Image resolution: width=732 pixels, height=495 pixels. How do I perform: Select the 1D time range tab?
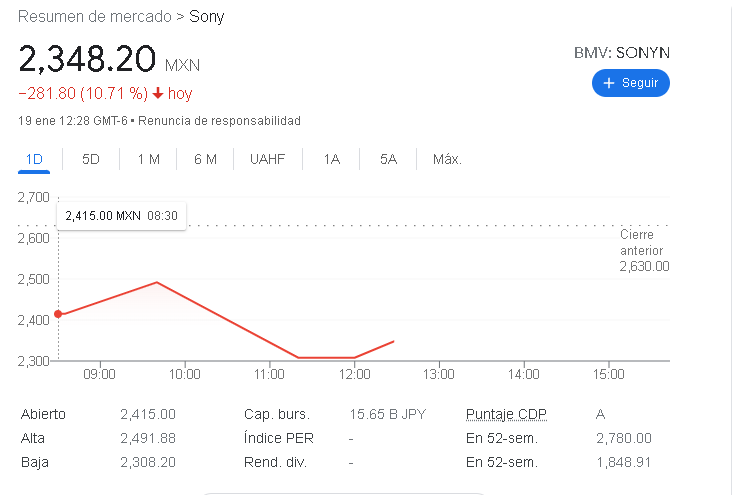(x=34, y=159)
